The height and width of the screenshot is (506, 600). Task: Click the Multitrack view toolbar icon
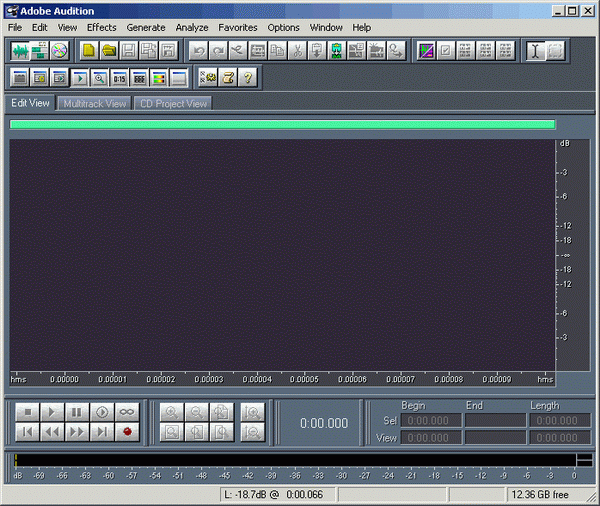click(x=39, y=51)
